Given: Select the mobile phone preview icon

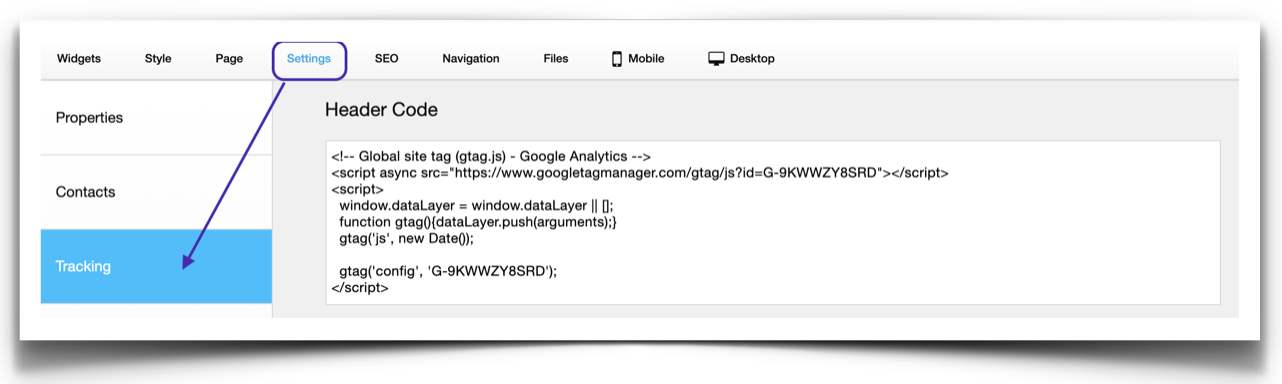Looking at the screenshot, I should click(617, 59).
